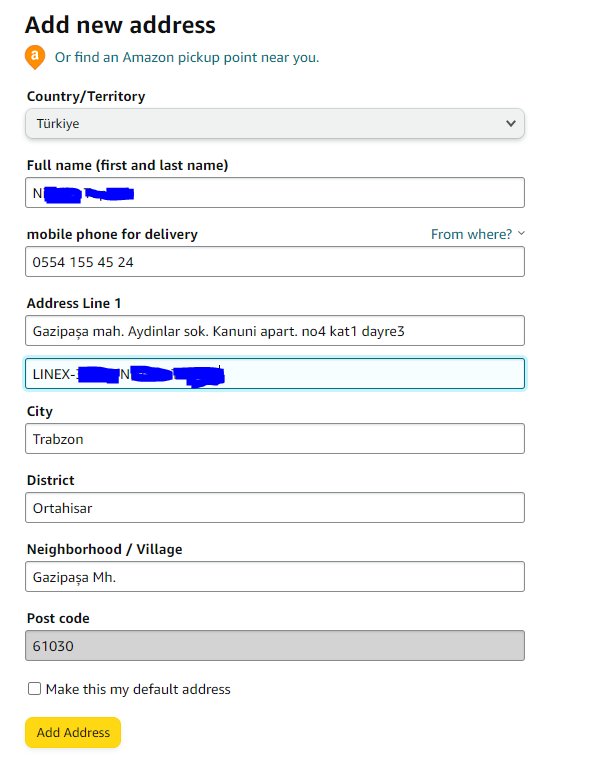Click the City field containing Trabzon
The image size is (606, 775).
coord(274,439)
